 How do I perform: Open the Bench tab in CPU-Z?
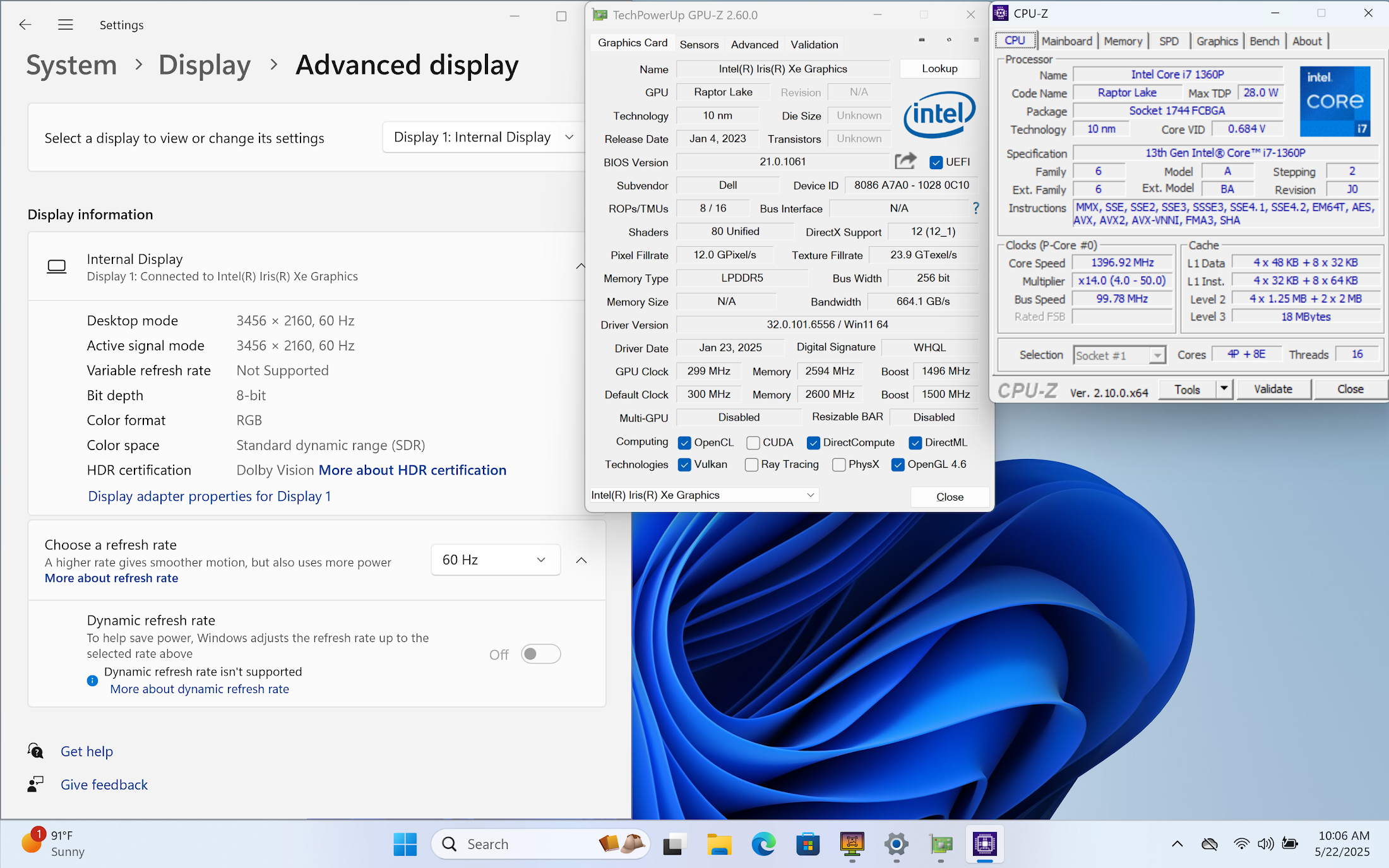(1264, 41)
